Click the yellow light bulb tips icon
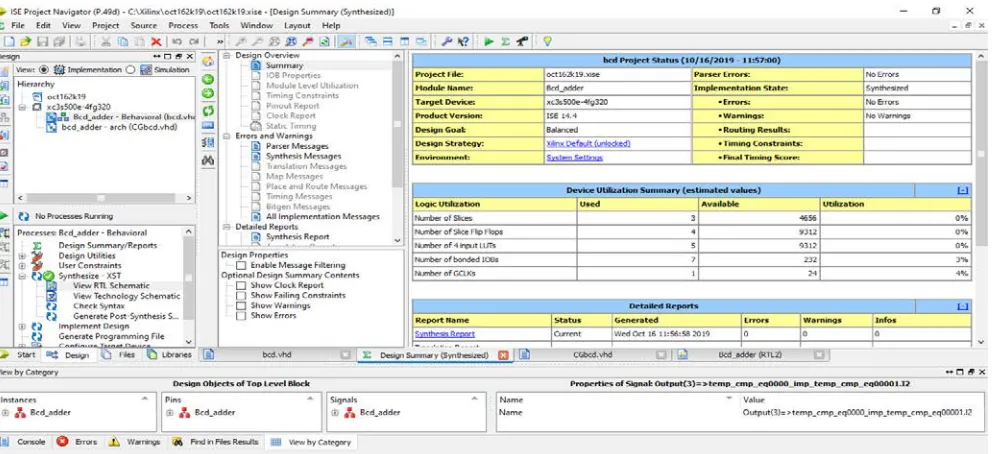The height and width of the screenshot is (454, 992). 547,42
